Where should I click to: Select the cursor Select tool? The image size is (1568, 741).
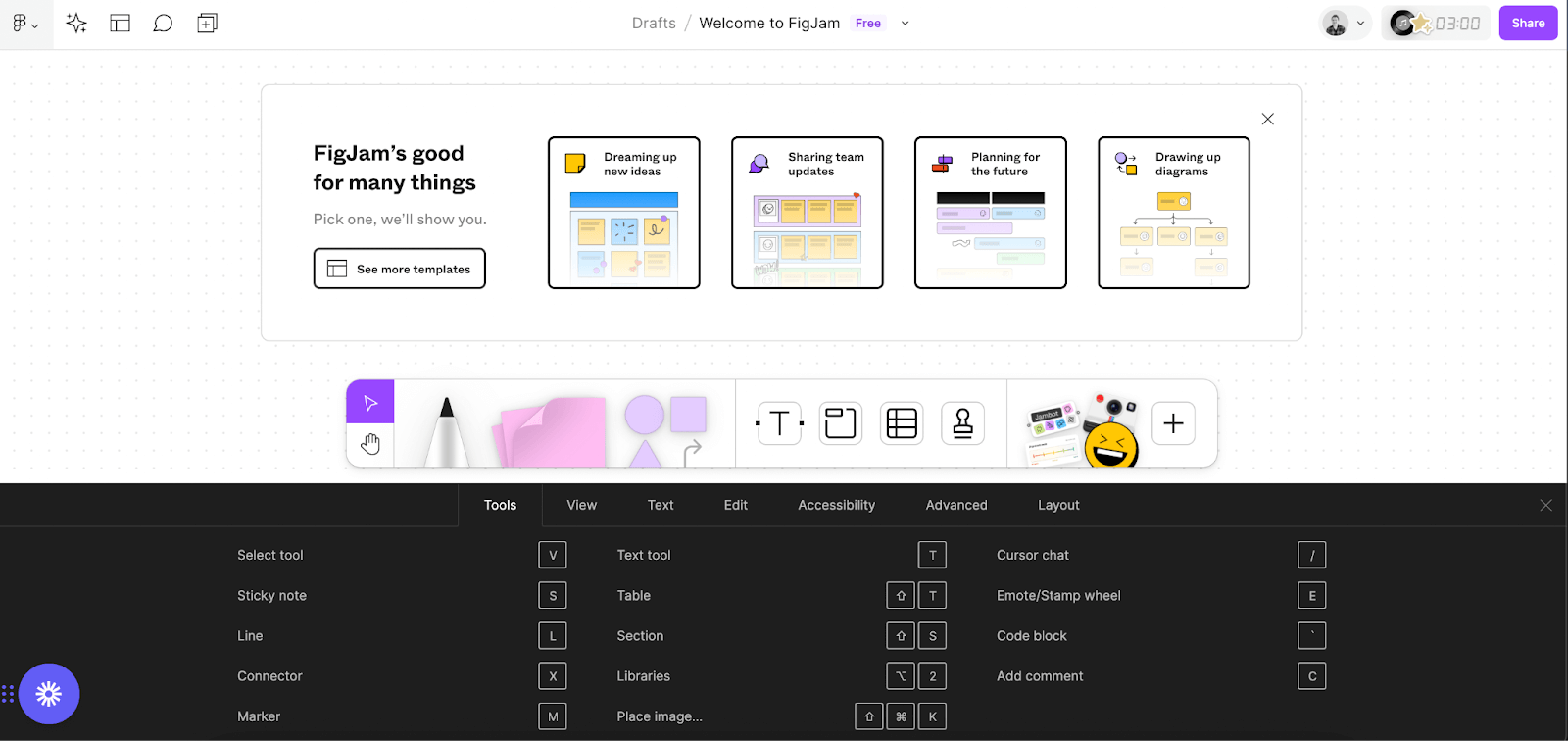[370, 402]
